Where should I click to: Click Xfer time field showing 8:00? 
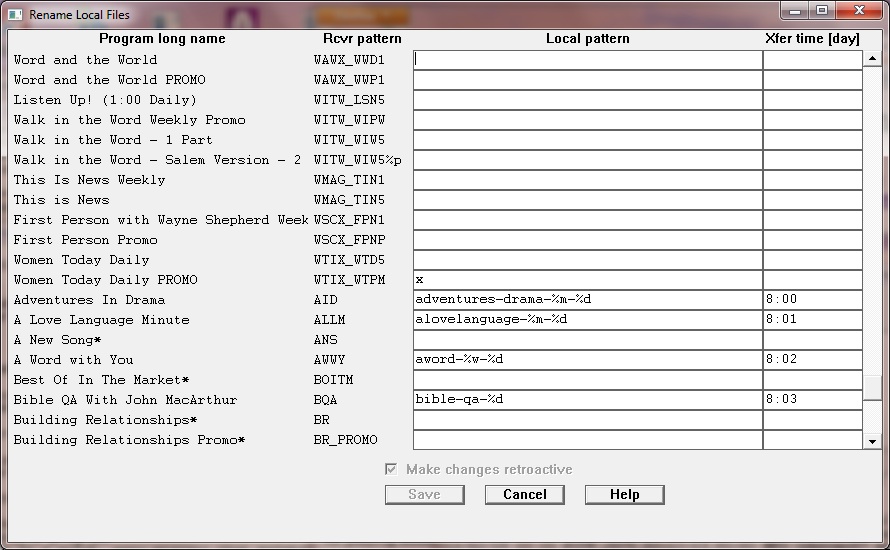point(813,300)
